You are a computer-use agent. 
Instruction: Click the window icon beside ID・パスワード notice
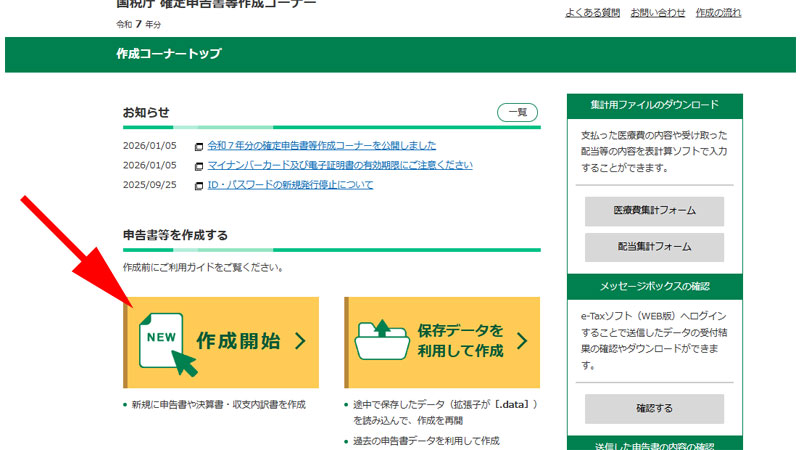(199, 186)
